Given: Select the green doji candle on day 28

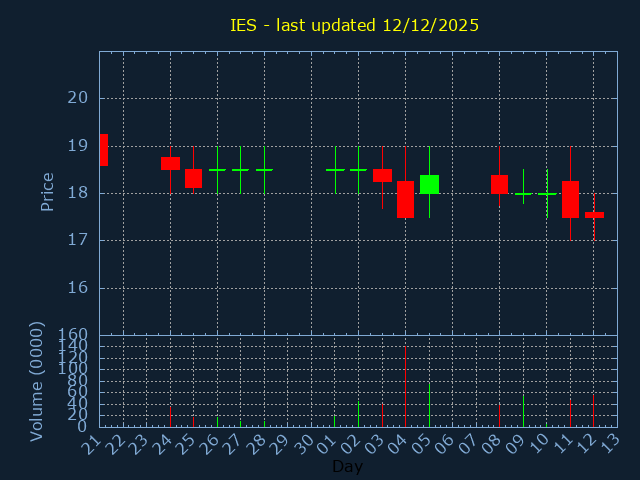Looking at the screenshot, I should [x=264, y=170].
